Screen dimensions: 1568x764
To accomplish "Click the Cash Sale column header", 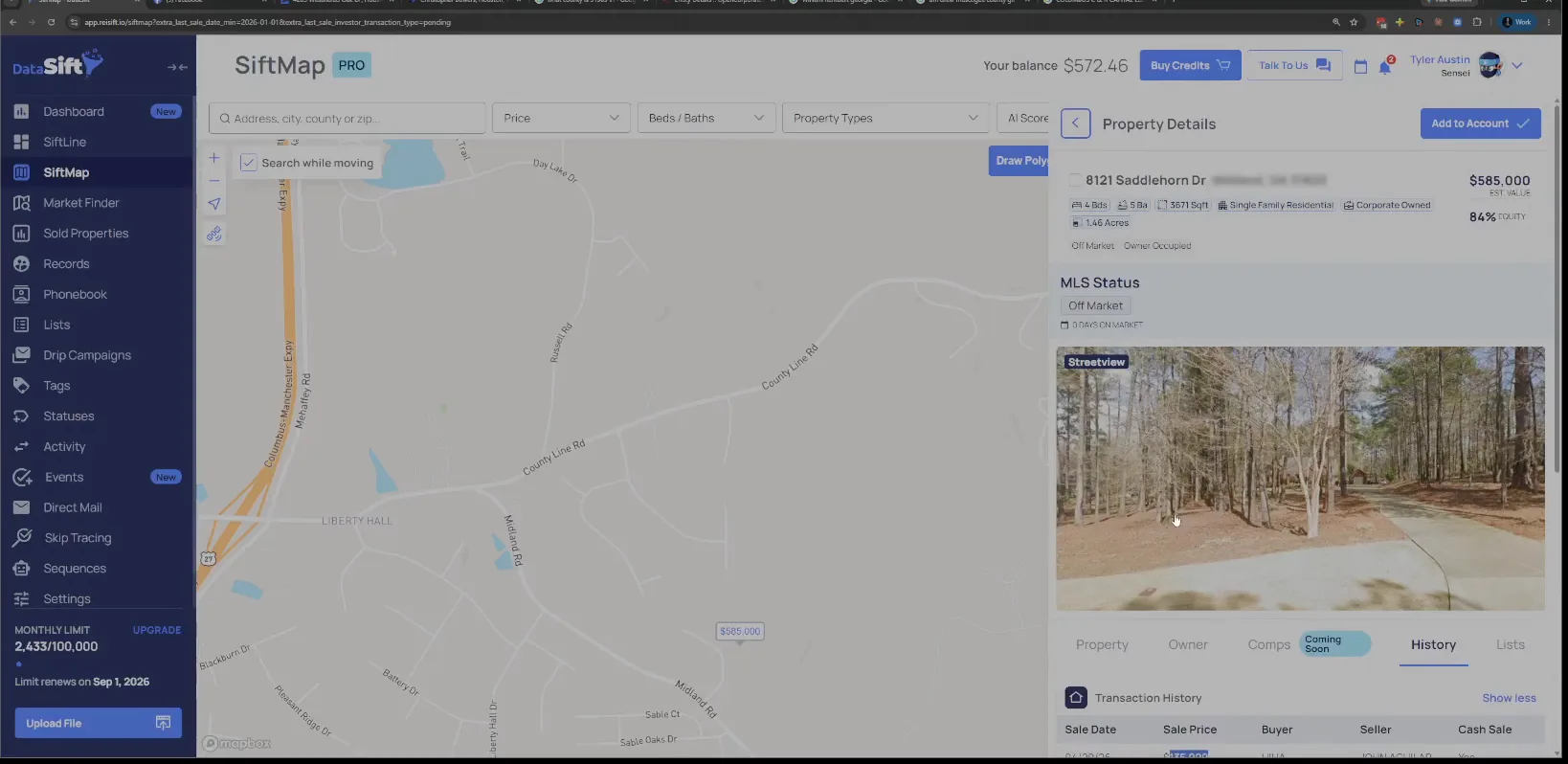I will tap(1485, 730).
